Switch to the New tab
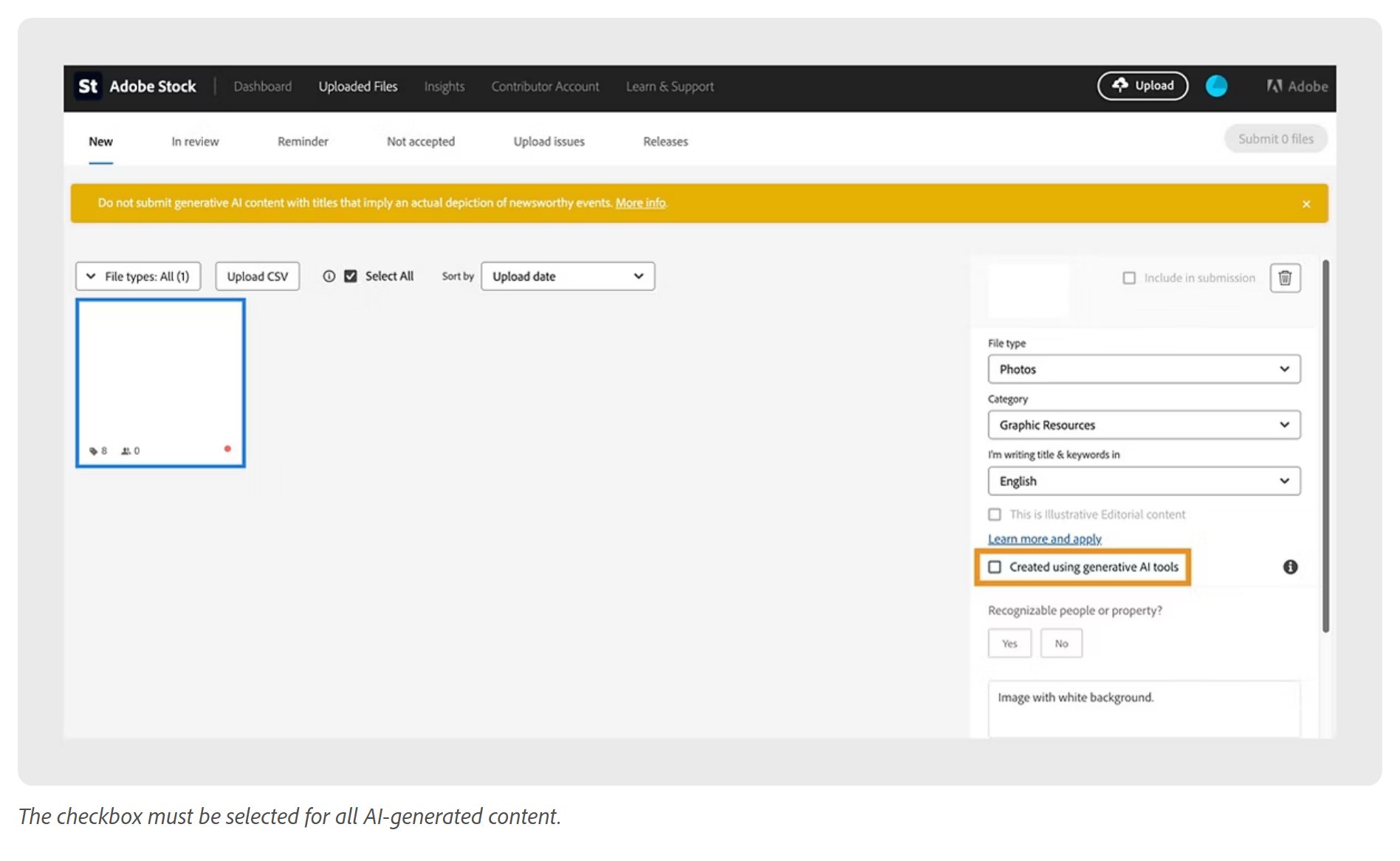The image size is (1400, 861). 101,142
